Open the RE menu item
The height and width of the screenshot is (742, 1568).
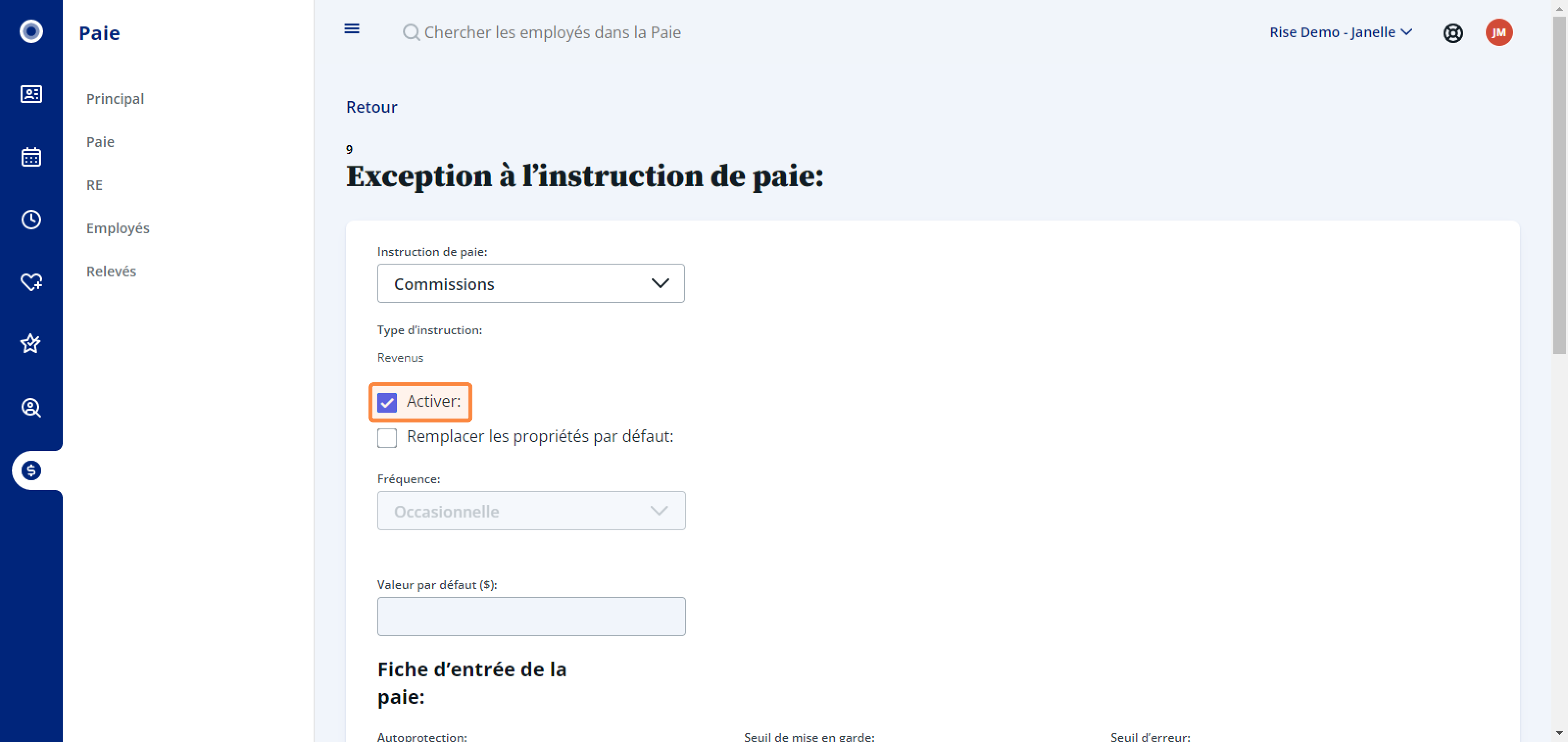pyautogui.click(x=95, y=185)
